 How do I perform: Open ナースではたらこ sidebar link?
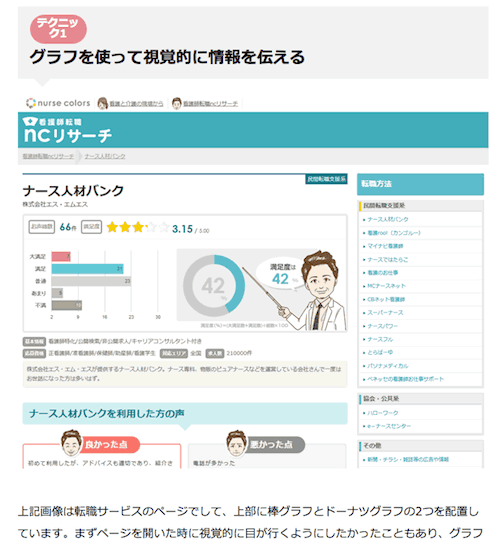(x=387, y=260)
